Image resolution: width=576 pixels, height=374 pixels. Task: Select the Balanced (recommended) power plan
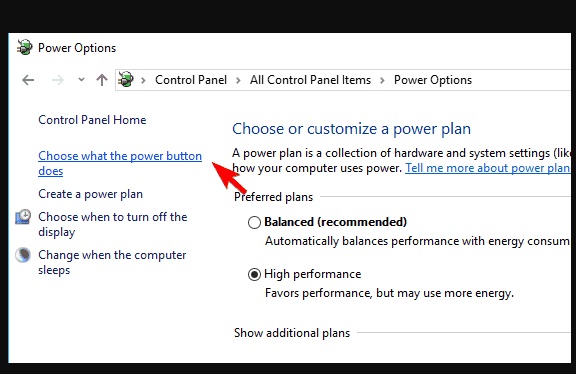tap(254, 222)
